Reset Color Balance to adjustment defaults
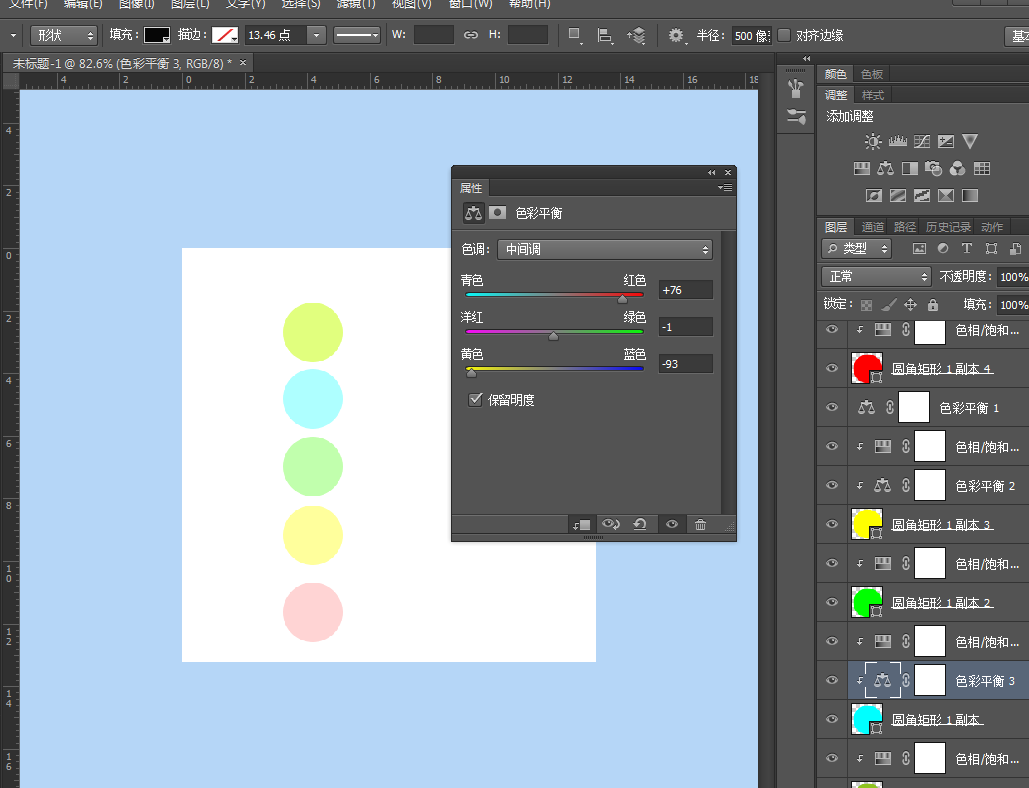Viewport: 1029px width, 788px height. pyautogui.click(x=640, y=525)
